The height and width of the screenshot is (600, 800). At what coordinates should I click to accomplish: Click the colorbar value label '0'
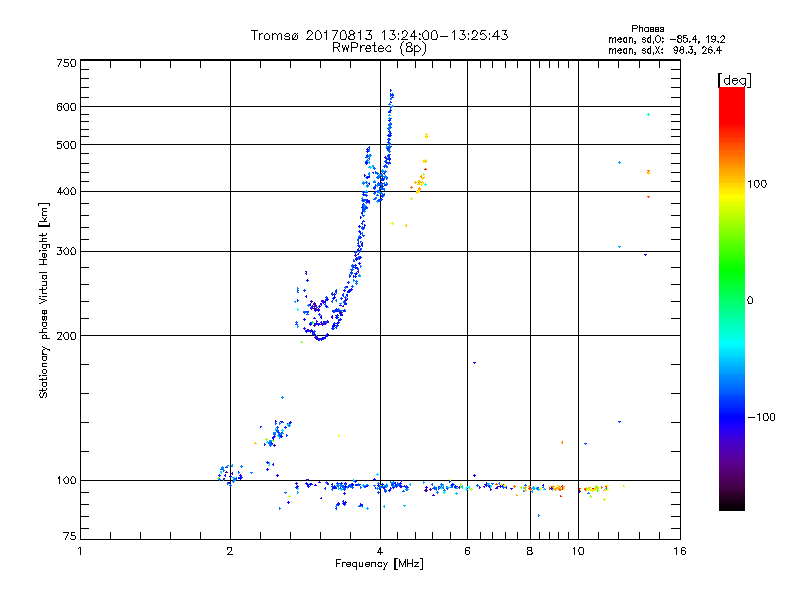click(x=750, y=301)
